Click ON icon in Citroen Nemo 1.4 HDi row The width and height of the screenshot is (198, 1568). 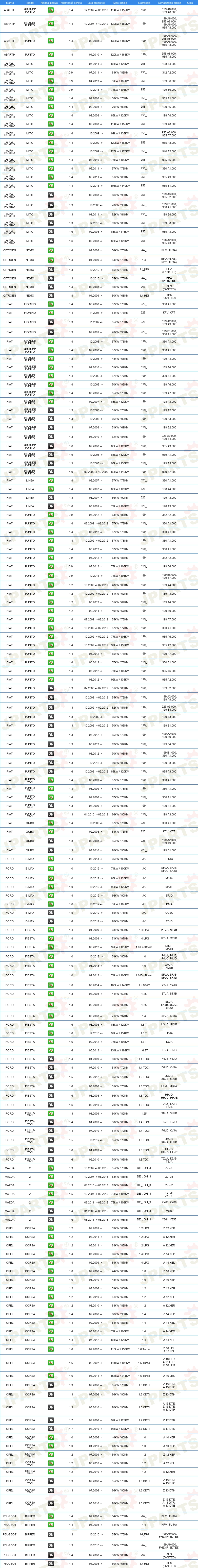coord(51,295)
